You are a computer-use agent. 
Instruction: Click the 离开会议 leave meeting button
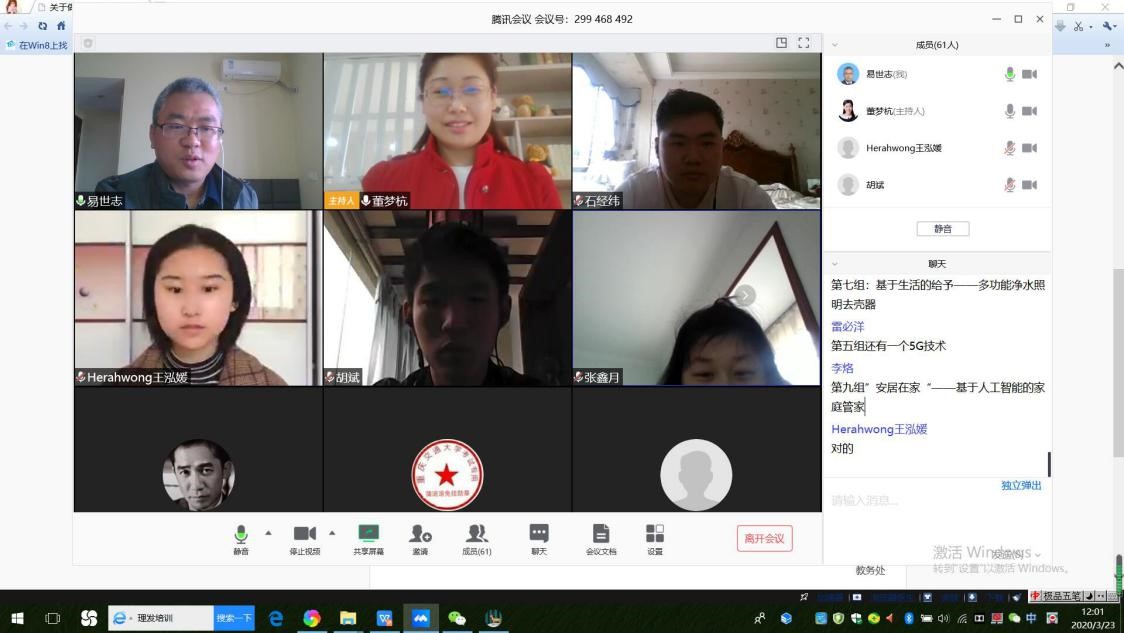(x=764, y=538)
